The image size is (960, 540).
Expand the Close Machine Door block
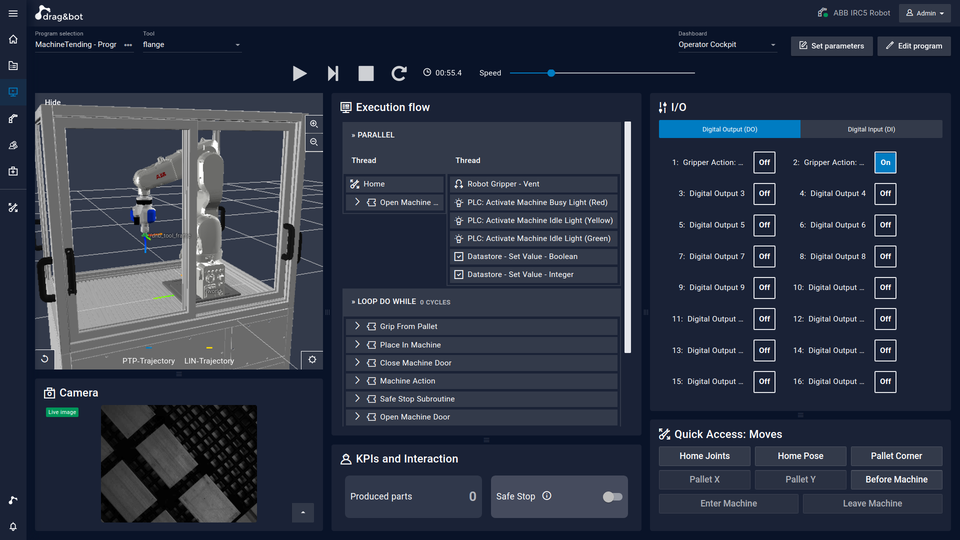pyautogui.click(x=357, y=362)
